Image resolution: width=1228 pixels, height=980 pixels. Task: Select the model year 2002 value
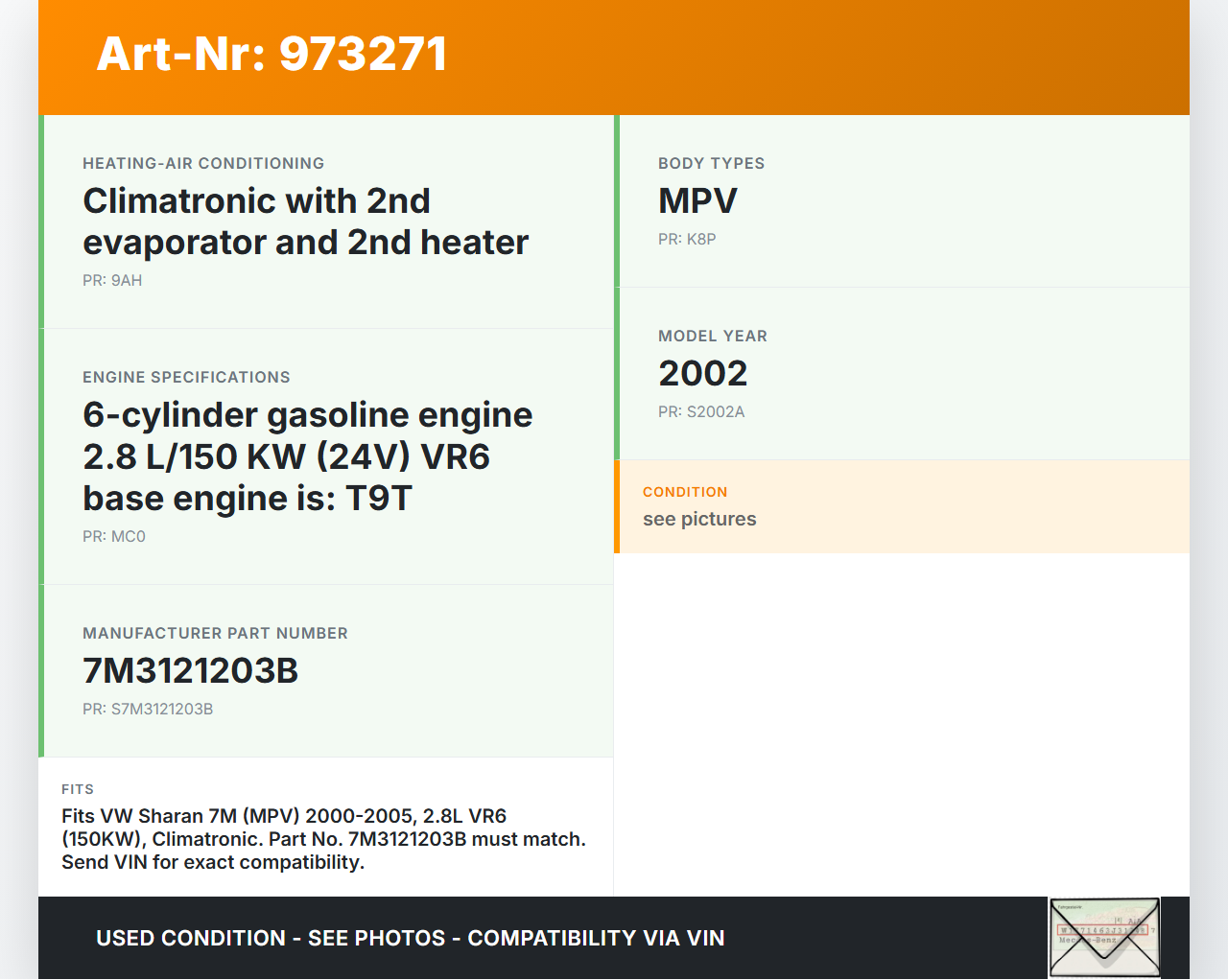702,373
